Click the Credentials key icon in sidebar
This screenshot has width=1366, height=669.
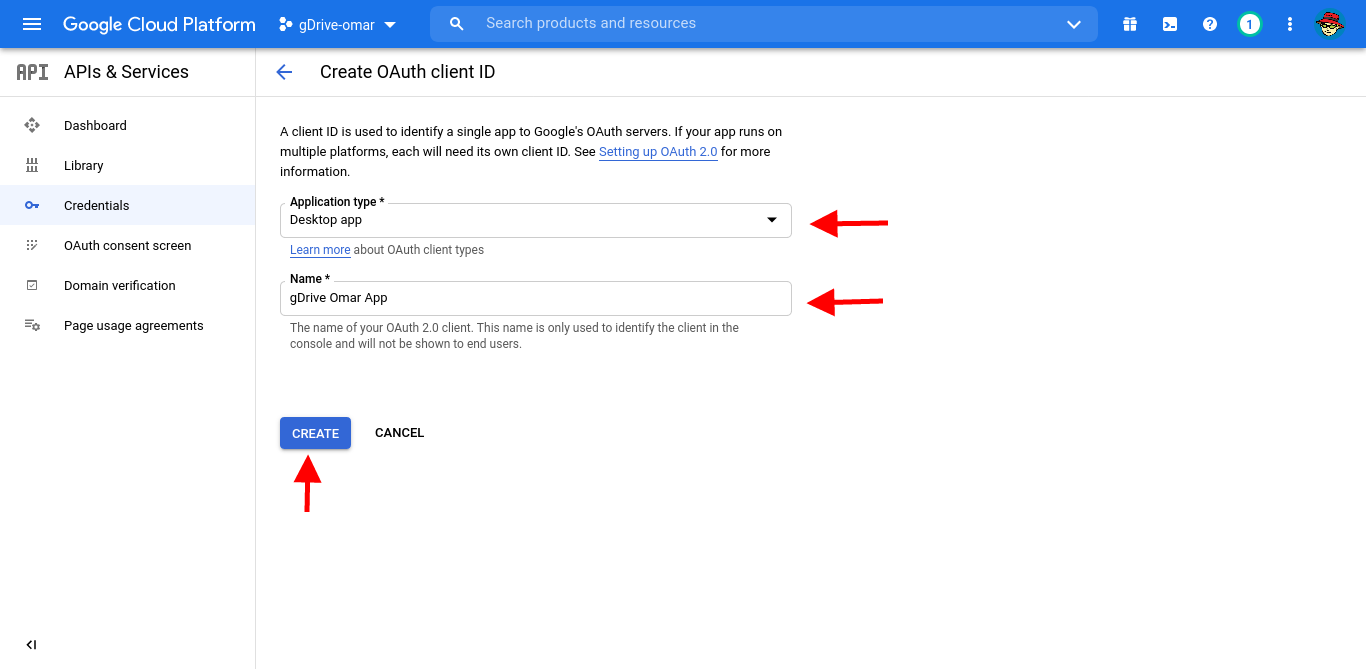coord(30,205)
